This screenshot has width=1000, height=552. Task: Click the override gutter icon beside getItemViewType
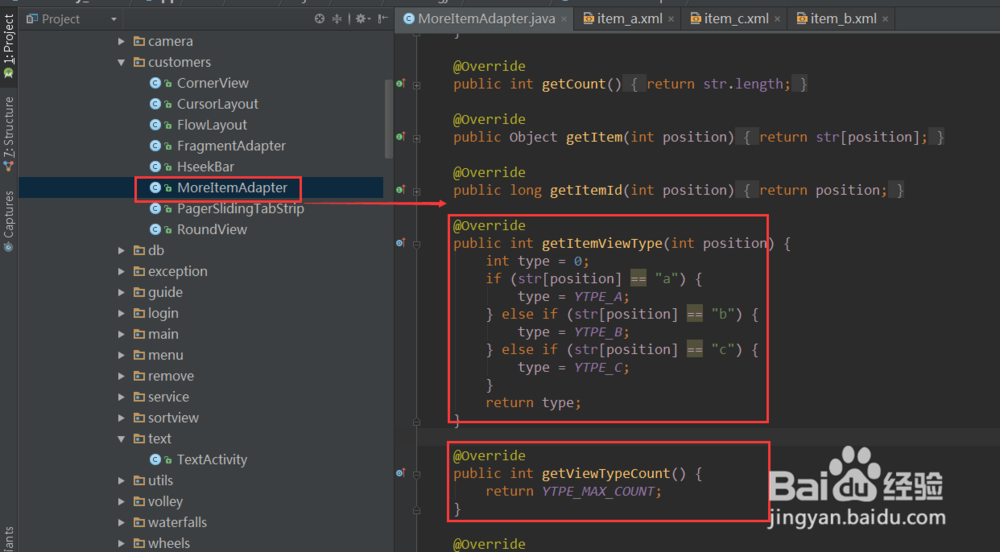point(401,243)
